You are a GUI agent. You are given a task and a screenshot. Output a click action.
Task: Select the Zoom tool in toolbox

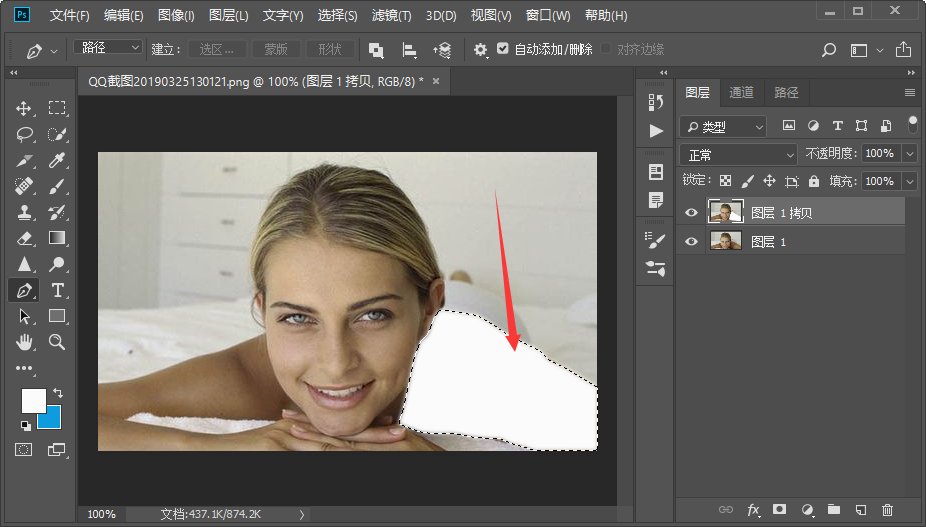[57, 341]
